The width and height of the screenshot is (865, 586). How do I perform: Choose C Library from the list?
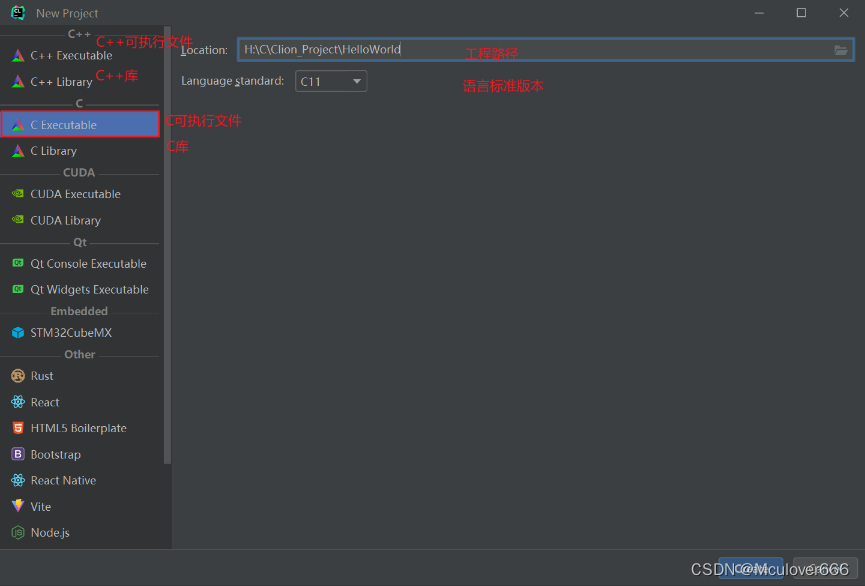(x=80, y=151)
